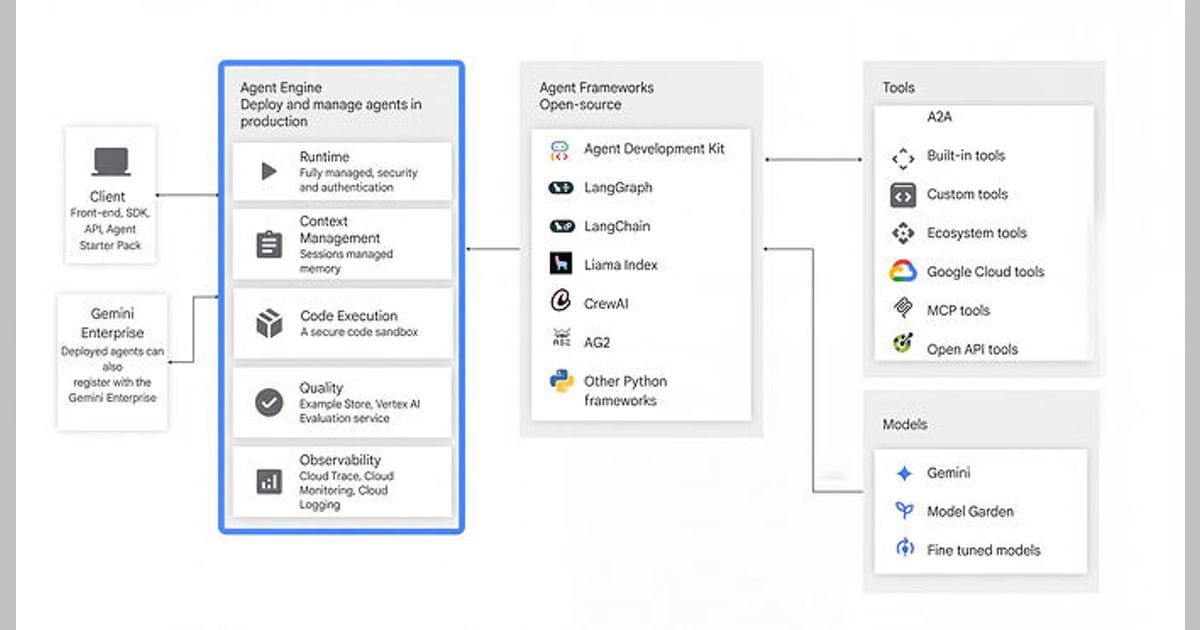Click the MCP tools icon
The width and height of the screenshot is (1200, 630).
903,309
